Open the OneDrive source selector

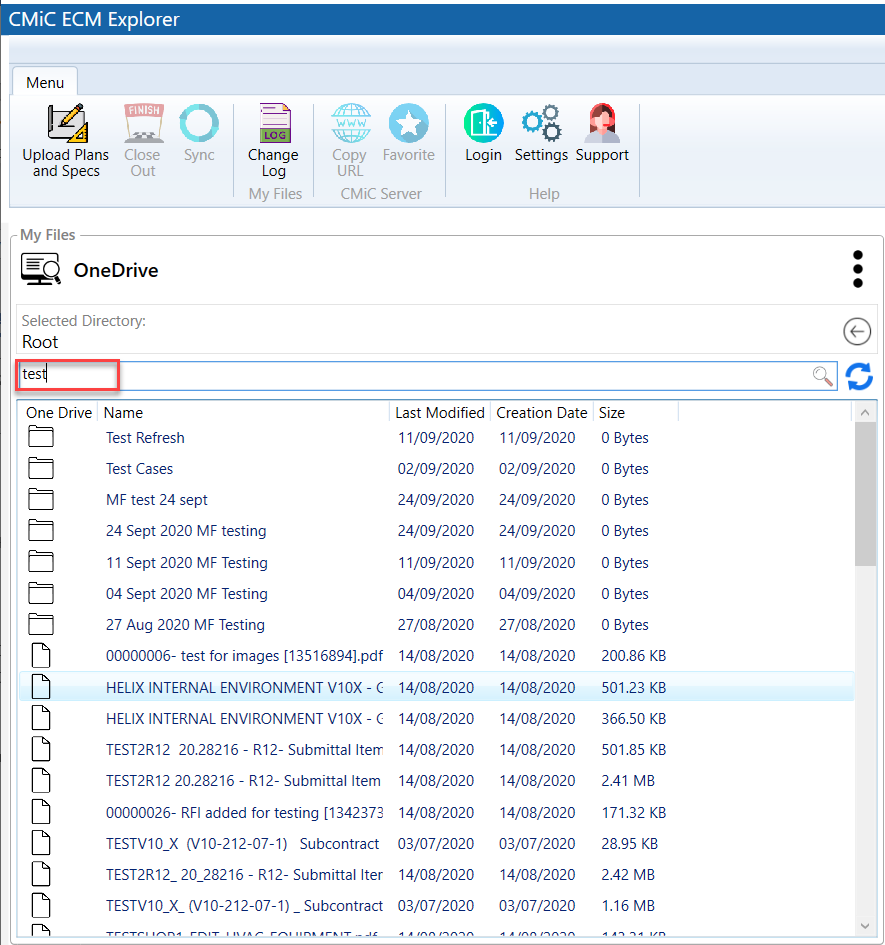click(40, 268)
